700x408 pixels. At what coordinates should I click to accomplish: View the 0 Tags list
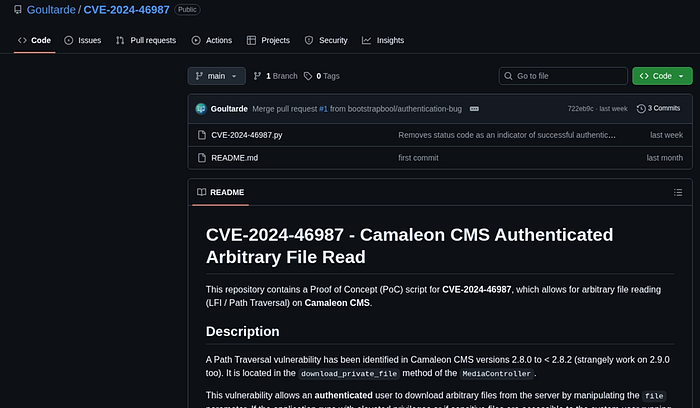tap(322, 76)
